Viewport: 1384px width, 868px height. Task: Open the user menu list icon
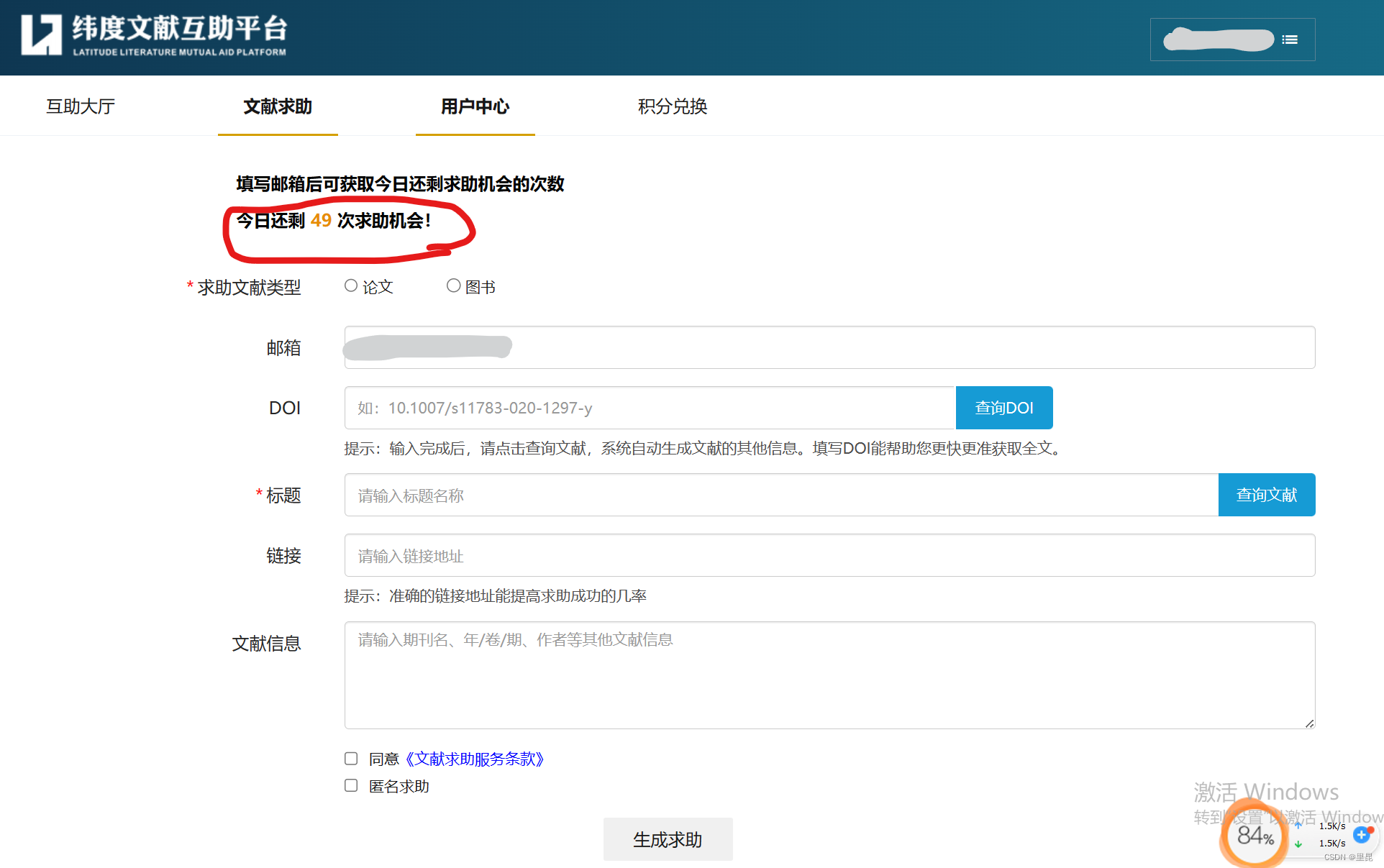[1290, 40]
